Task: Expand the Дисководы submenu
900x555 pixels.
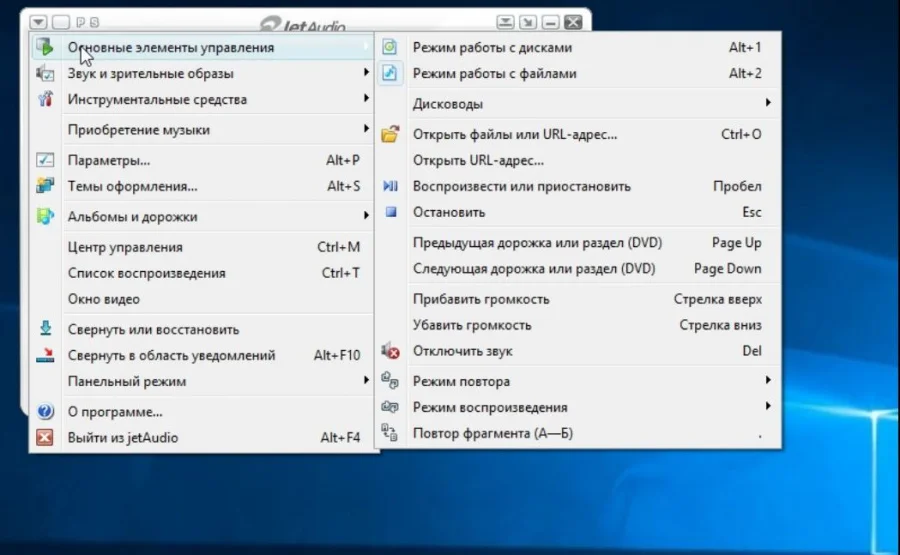Action: (x=579, y=104)
